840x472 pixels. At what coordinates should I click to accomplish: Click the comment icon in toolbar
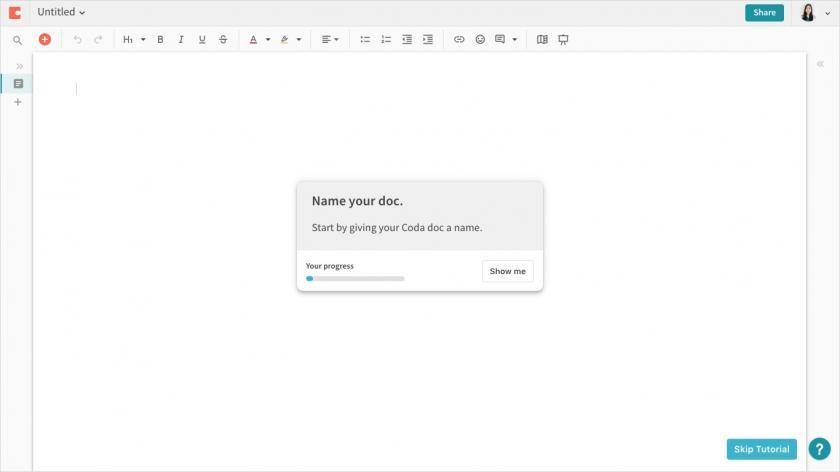pyautogui.click(x=500, y=40)
